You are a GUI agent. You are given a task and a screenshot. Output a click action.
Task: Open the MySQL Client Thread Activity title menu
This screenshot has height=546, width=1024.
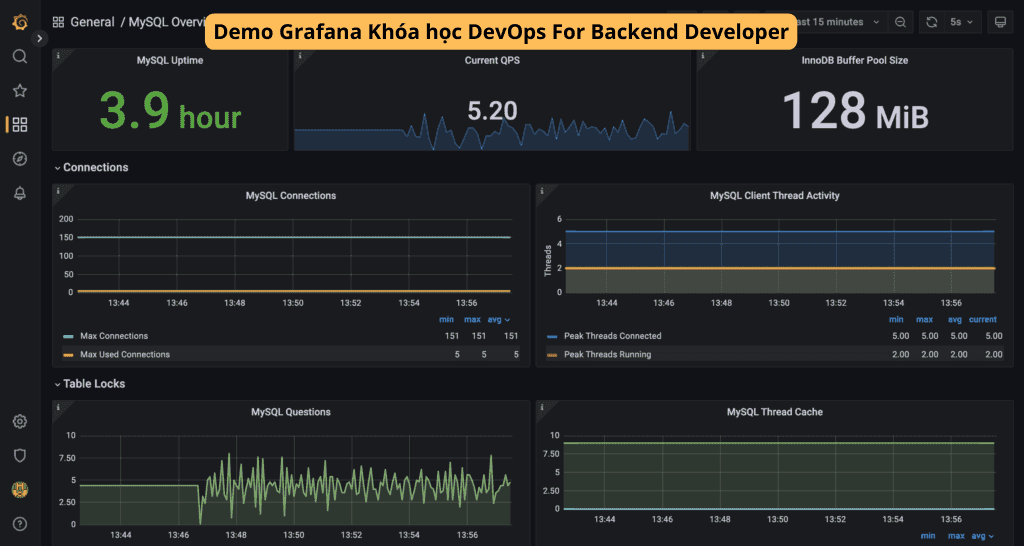(x=775, y=195)
